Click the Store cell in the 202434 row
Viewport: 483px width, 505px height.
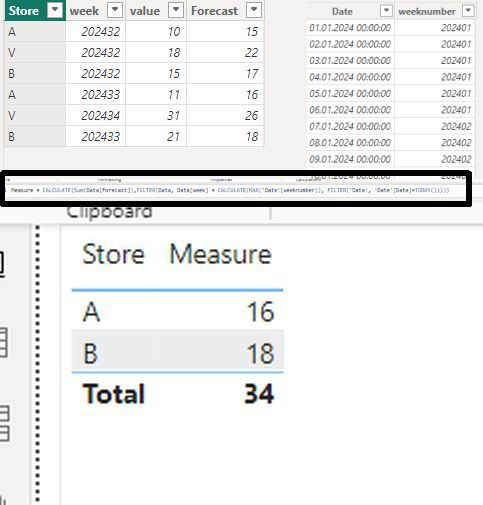click(35, 116)
